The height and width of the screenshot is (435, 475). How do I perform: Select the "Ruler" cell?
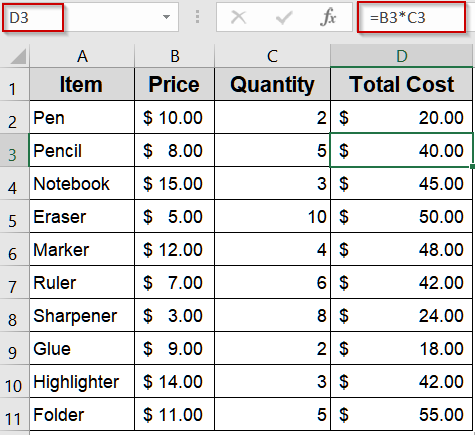[x=82, y=282]
